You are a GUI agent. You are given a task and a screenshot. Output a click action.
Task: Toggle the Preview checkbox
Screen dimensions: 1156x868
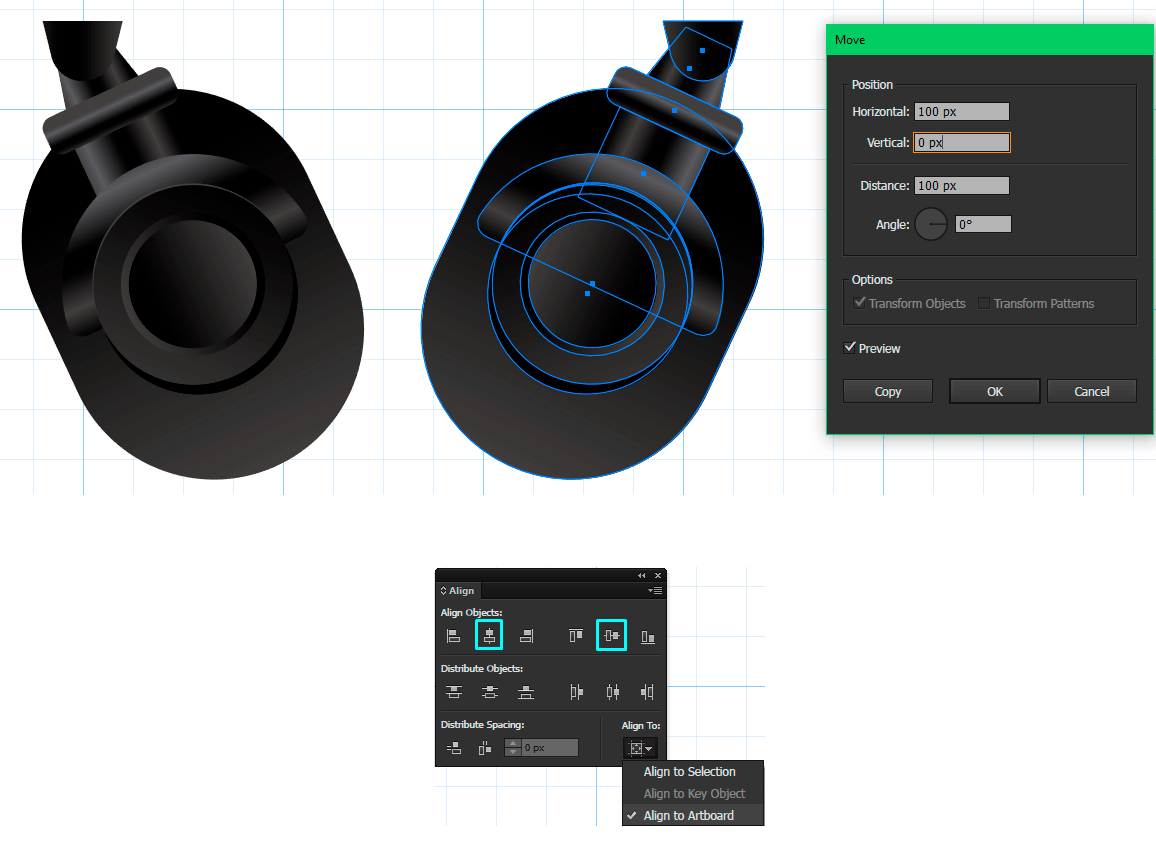coord(850,348)
